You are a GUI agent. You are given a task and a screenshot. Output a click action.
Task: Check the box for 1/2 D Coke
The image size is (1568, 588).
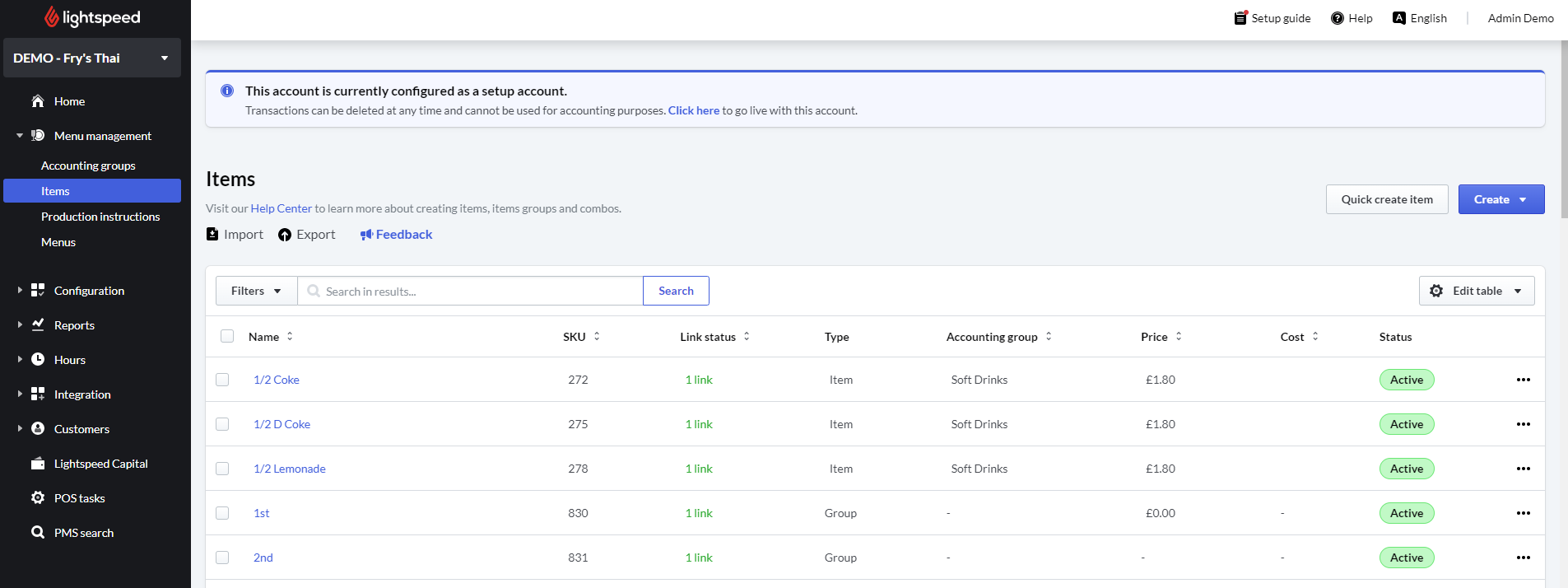[222, 424]
